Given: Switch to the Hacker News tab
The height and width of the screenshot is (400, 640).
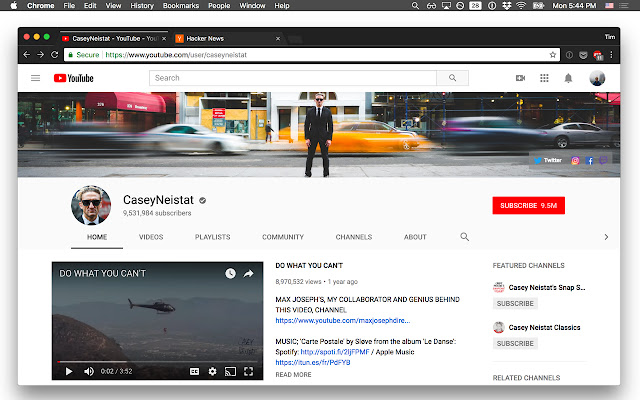Looking at the screenshot, I should point(227,38).
